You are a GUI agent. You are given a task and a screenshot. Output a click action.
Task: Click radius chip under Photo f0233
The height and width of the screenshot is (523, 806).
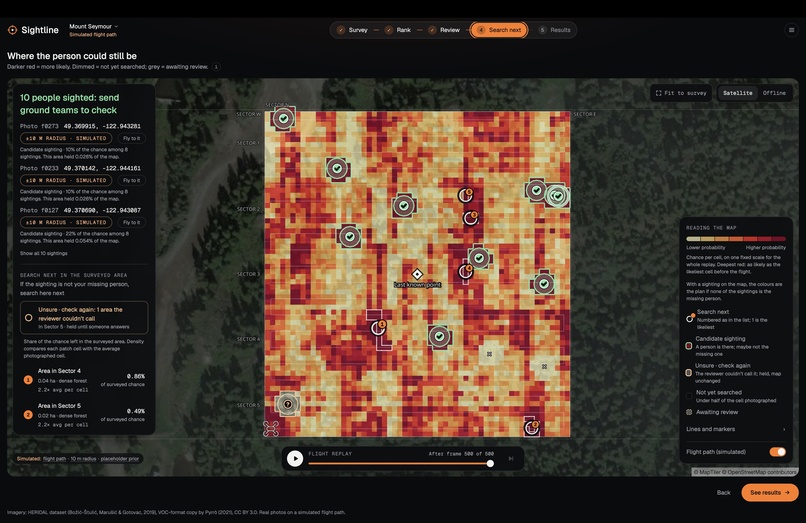click(x=66, y=181)
